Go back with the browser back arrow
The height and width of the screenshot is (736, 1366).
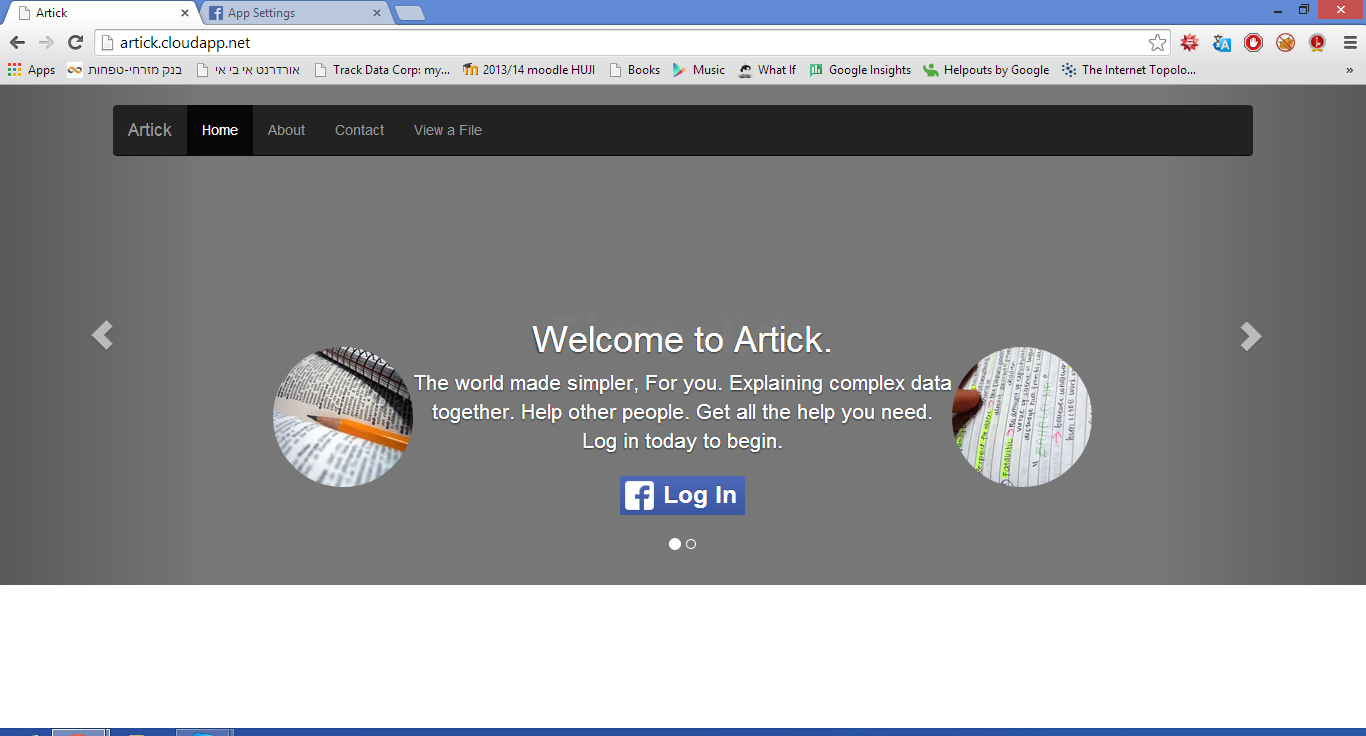(x=17, y=43)
